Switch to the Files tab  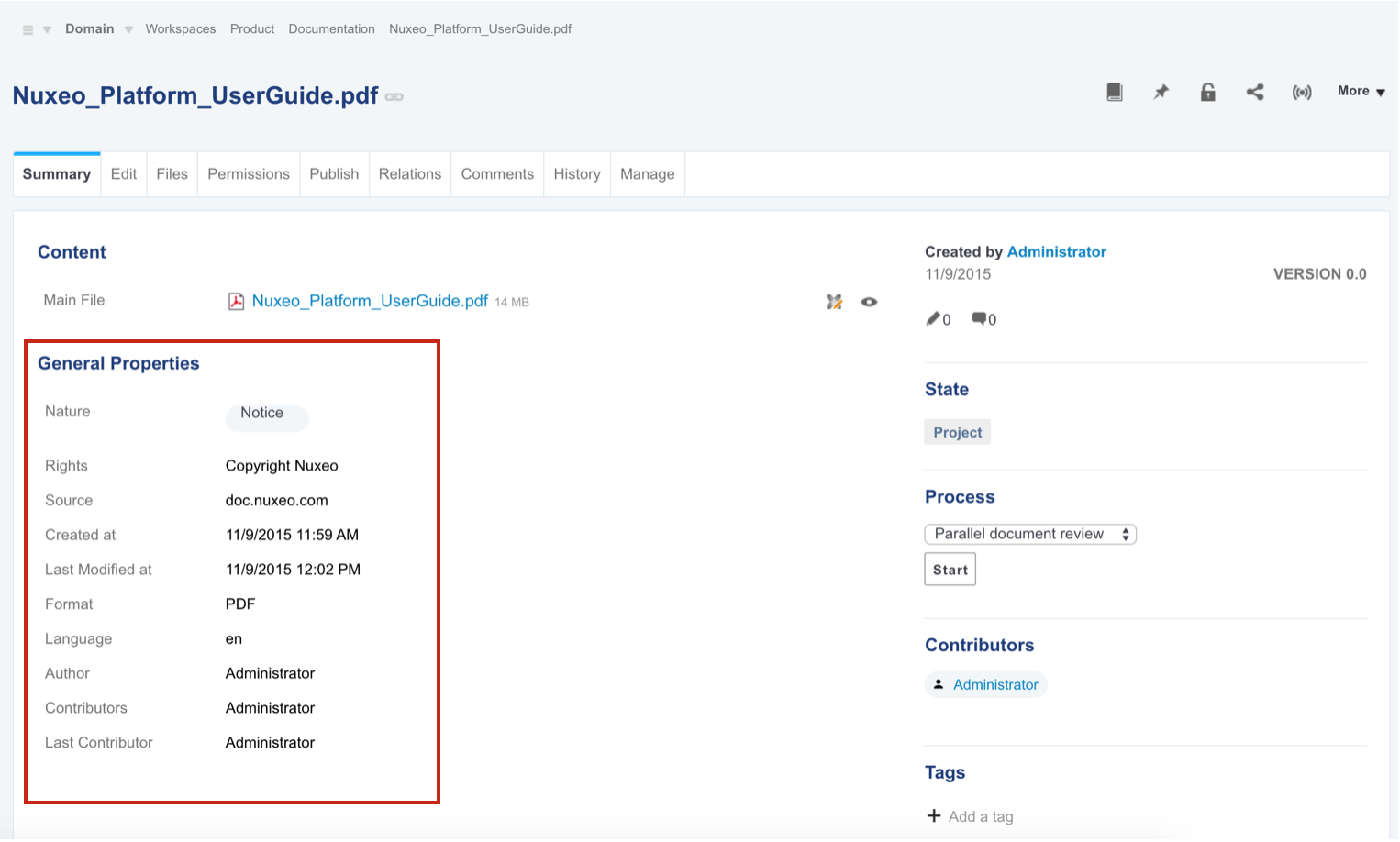pos(172,174)
